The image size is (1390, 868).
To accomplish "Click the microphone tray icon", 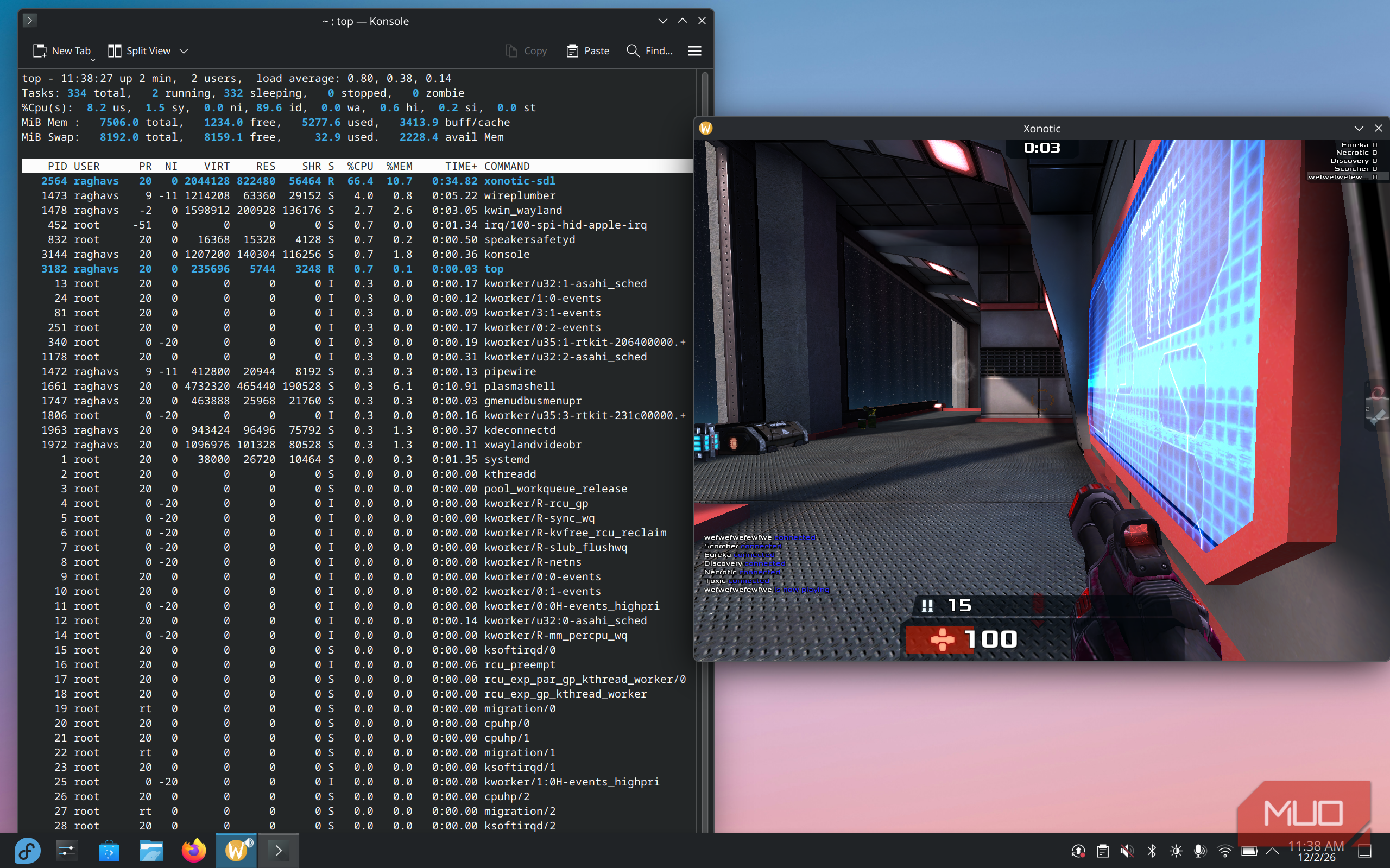I will pyautogui.click(x=1200, y=851).
